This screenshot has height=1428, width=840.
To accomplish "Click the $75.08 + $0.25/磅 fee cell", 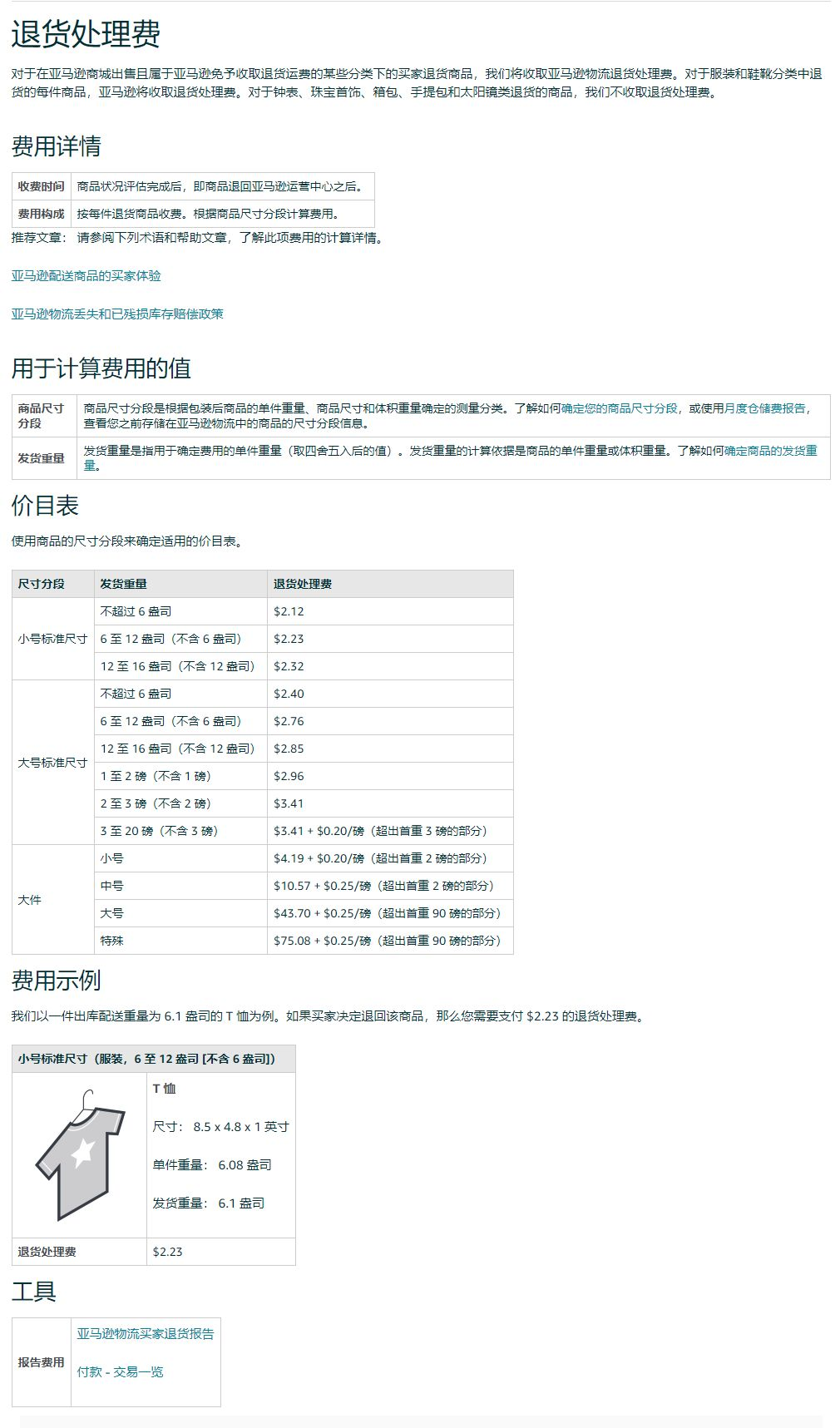I will 390,941.
